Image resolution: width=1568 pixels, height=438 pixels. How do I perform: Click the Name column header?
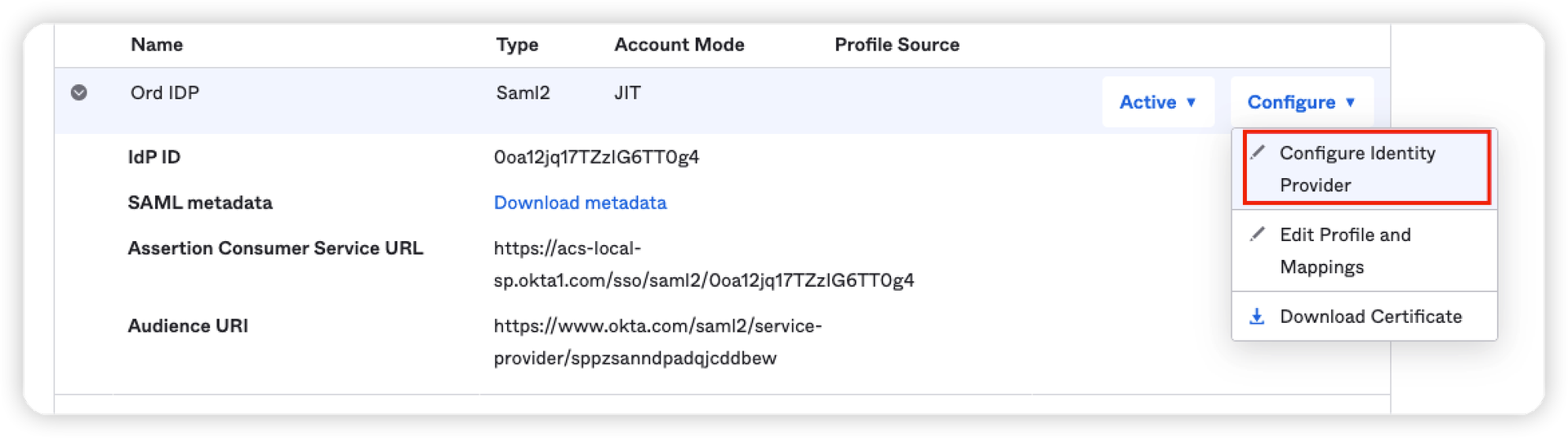pos(157,45)
